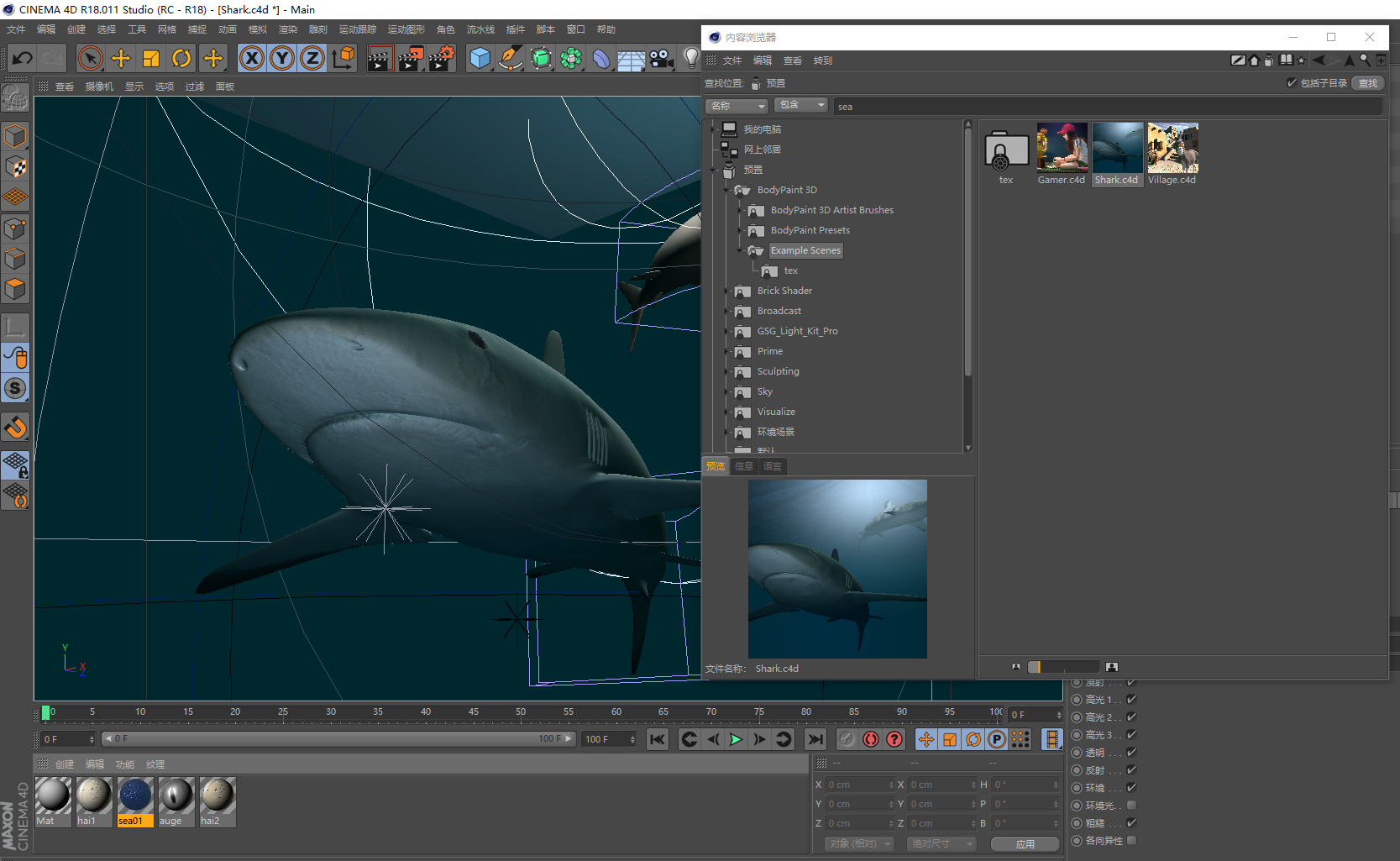The image size is (1400, 861).
Task: Click the 应用 apply button
Action: tap(1025, 844)
